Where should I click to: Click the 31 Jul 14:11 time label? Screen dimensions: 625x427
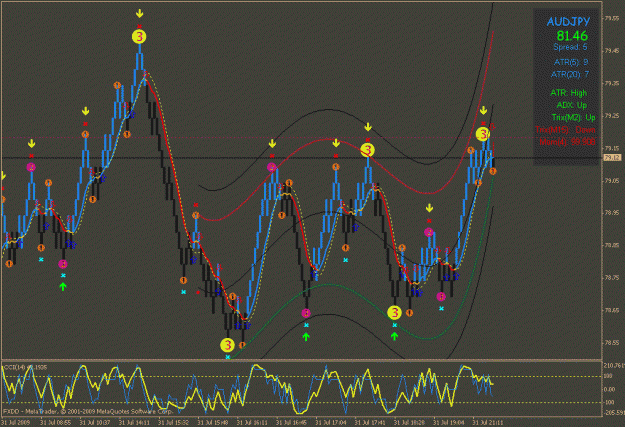tap(134, 422)
